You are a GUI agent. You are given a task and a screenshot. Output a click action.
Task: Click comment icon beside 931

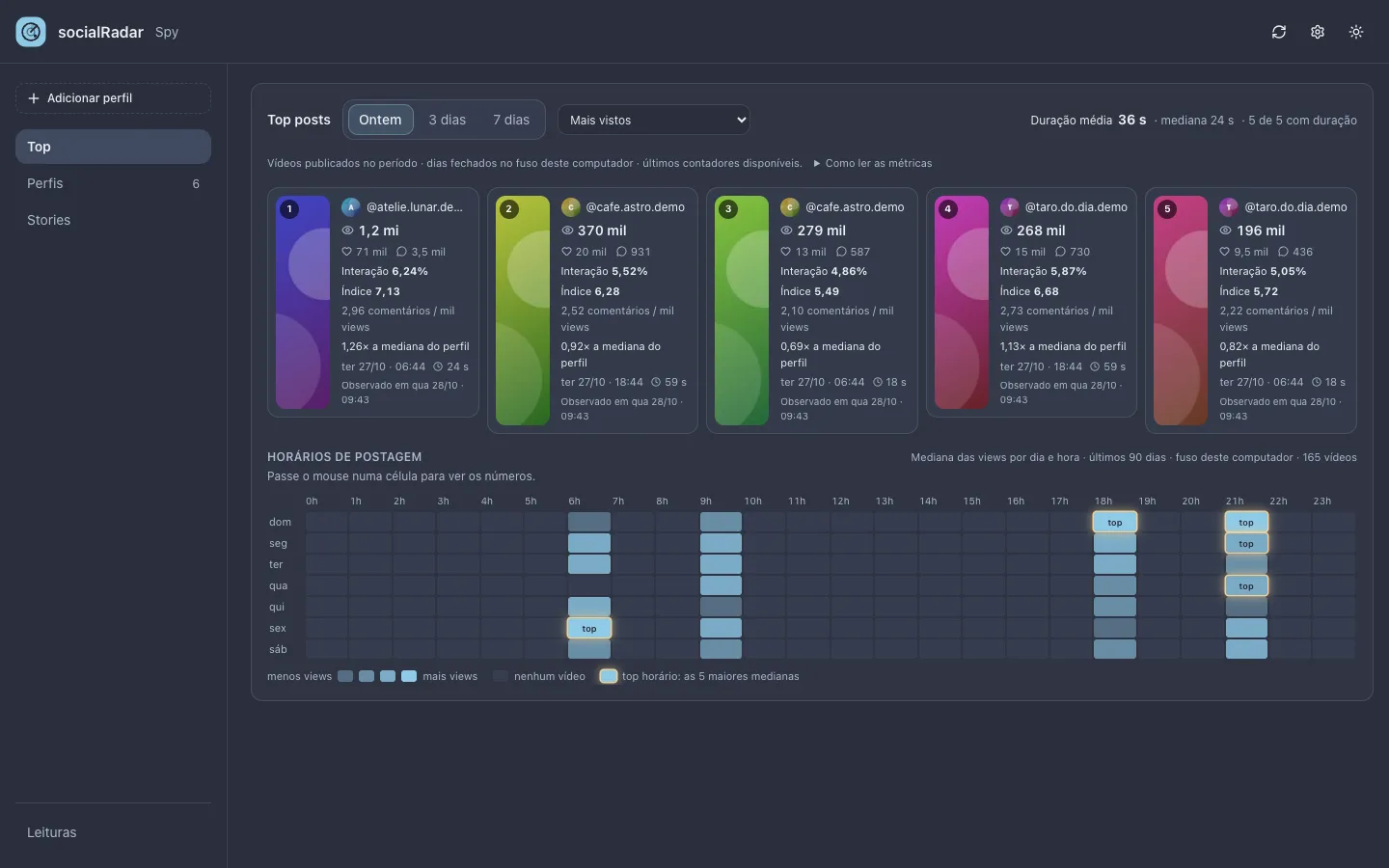(621, 252)
